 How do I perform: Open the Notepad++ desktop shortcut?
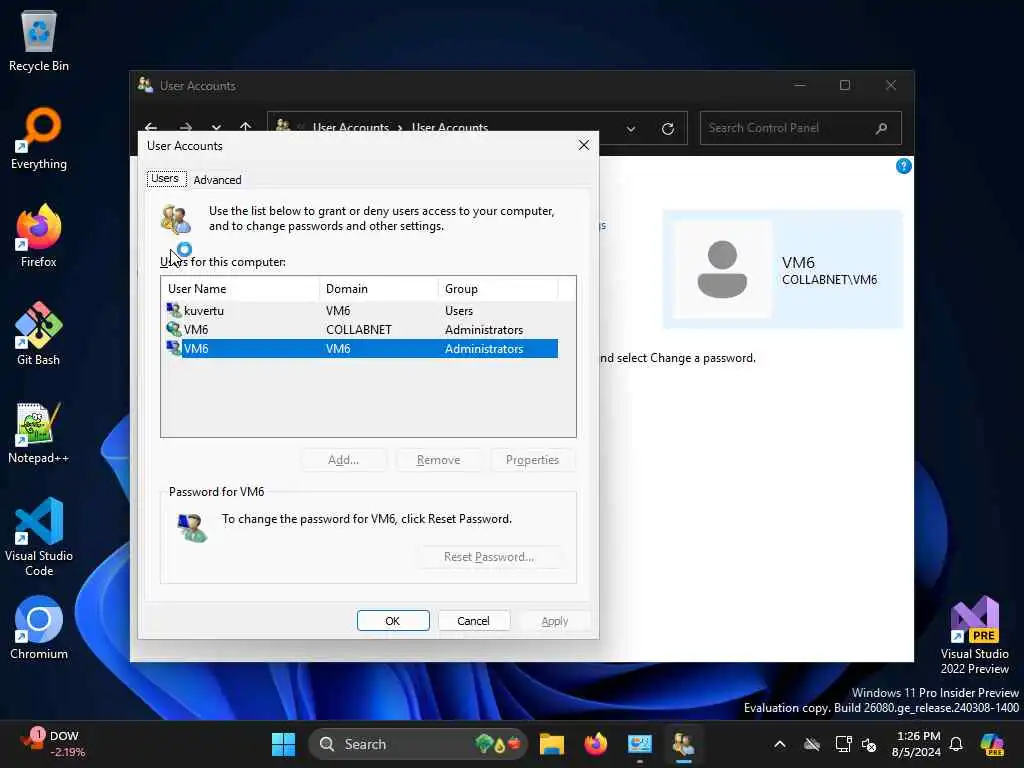tap(39, 432)
